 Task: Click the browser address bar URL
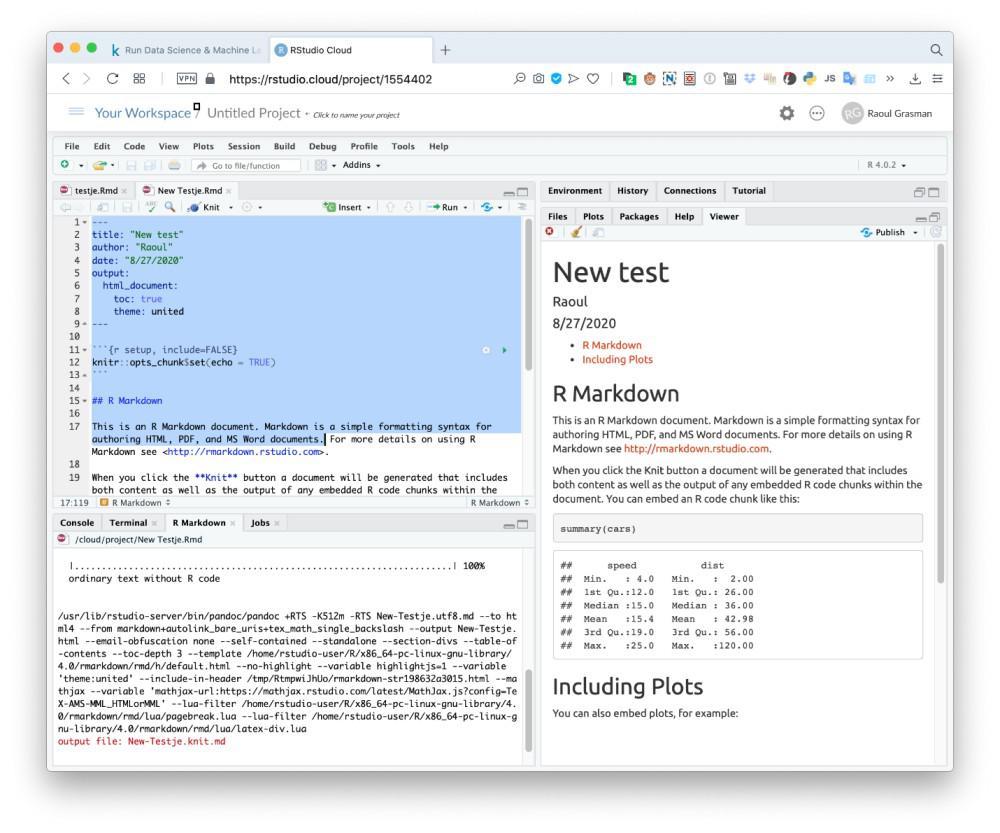[x=330, y=79]
